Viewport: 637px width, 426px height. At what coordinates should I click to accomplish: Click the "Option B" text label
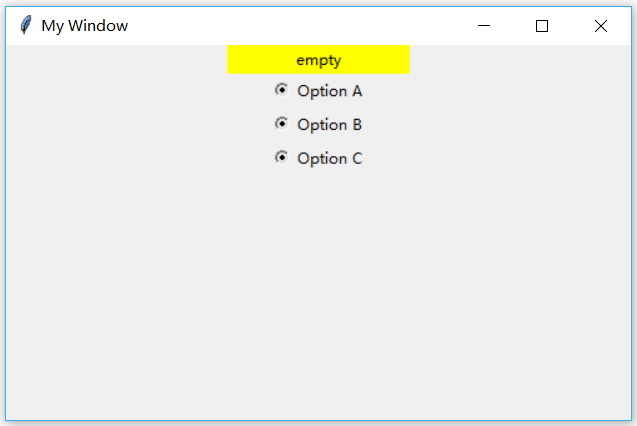point(329,125)
